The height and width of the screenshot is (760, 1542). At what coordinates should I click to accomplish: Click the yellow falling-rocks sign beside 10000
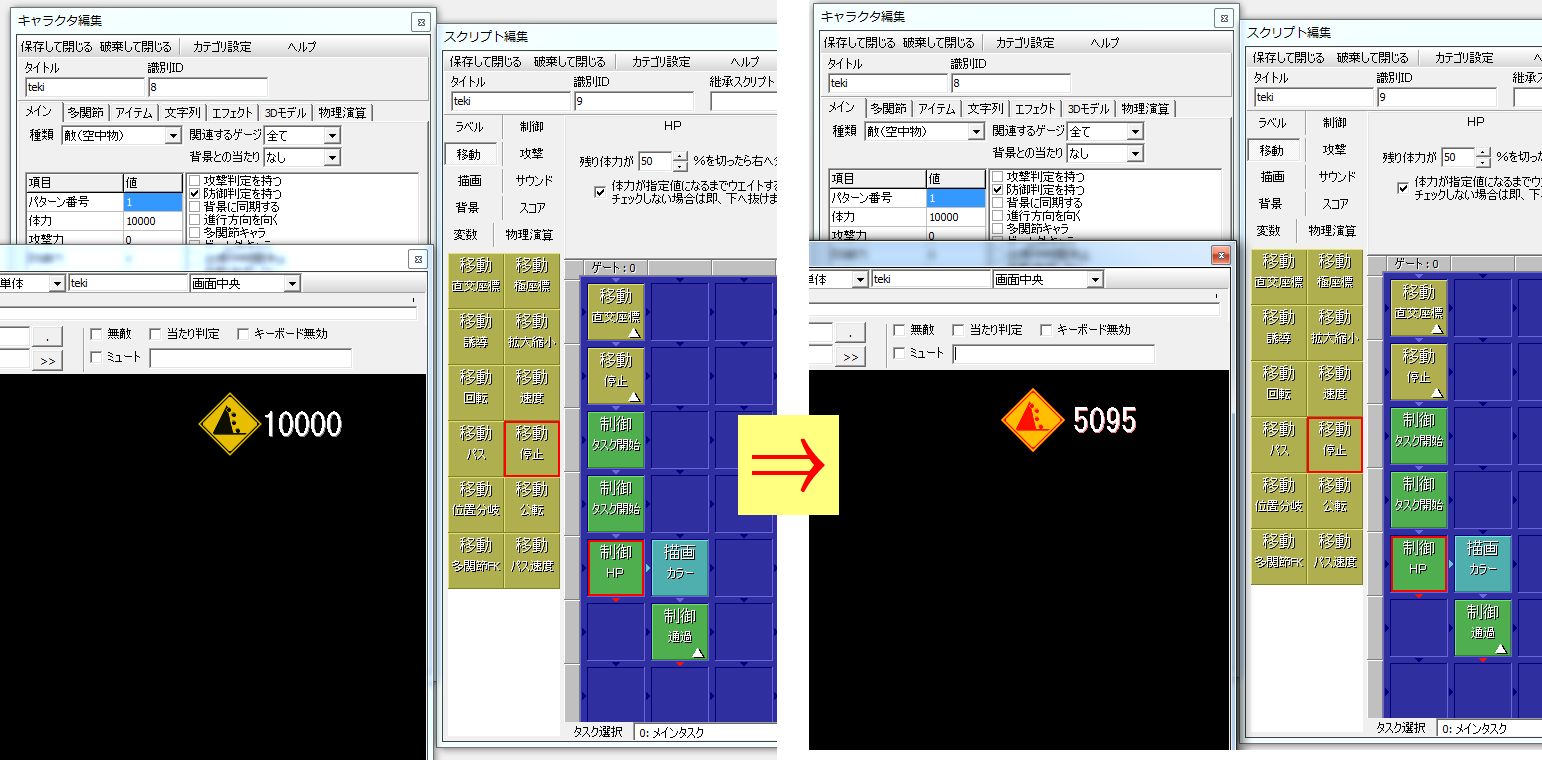[x=229, y=423]
